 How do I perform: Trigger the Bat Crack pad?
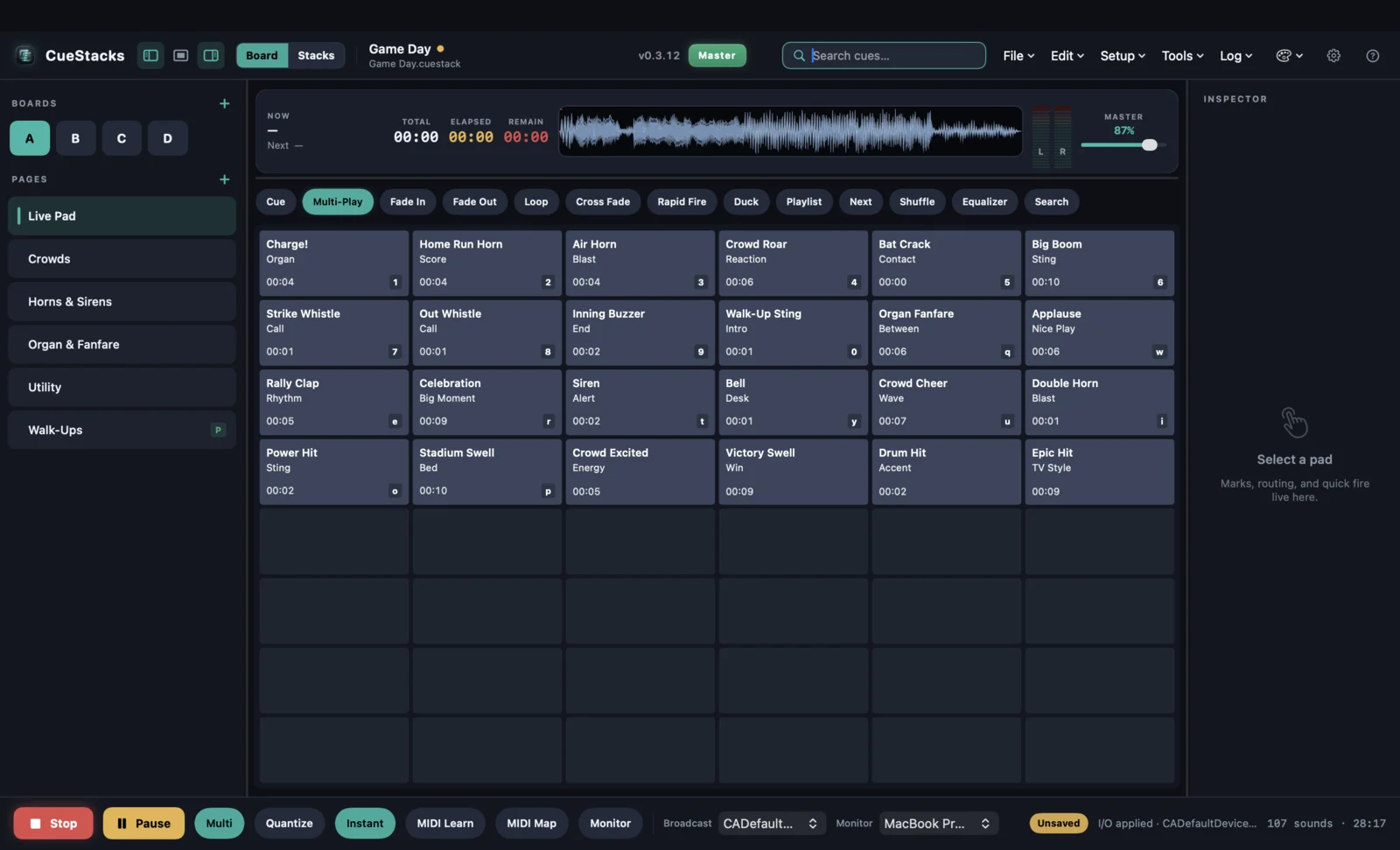[946, 263]
